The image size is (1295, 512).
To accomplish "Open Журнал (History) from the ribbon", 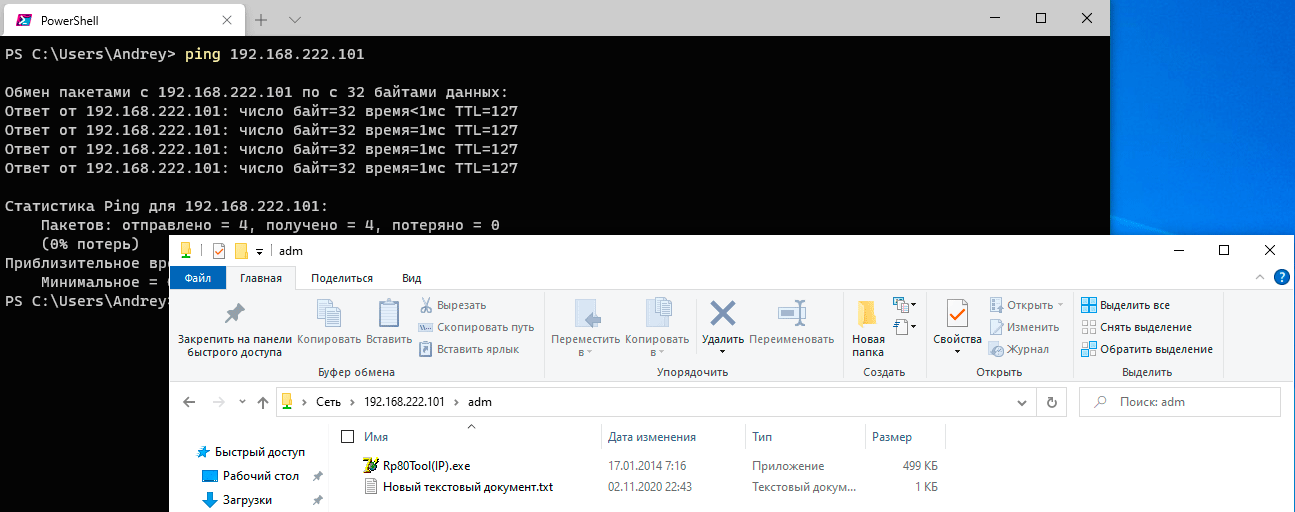I will tap(1018, 349).
